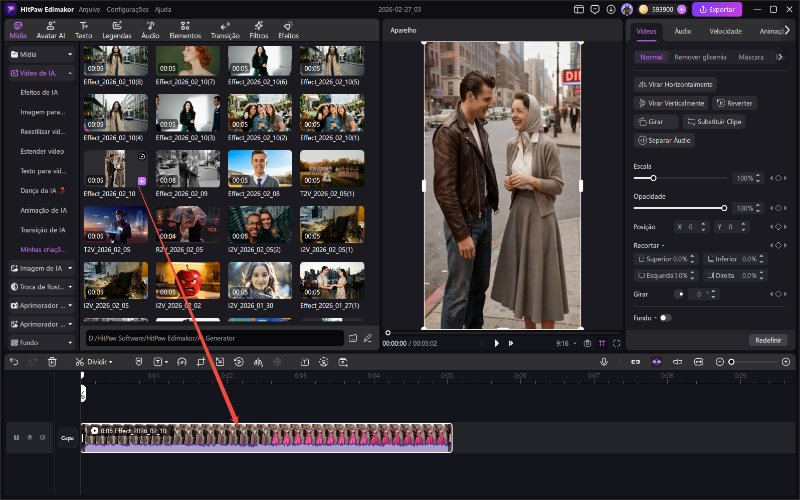Click the pencil edit icon beside path field
This screenshot has height=500, width=800.
coord(367,338)
